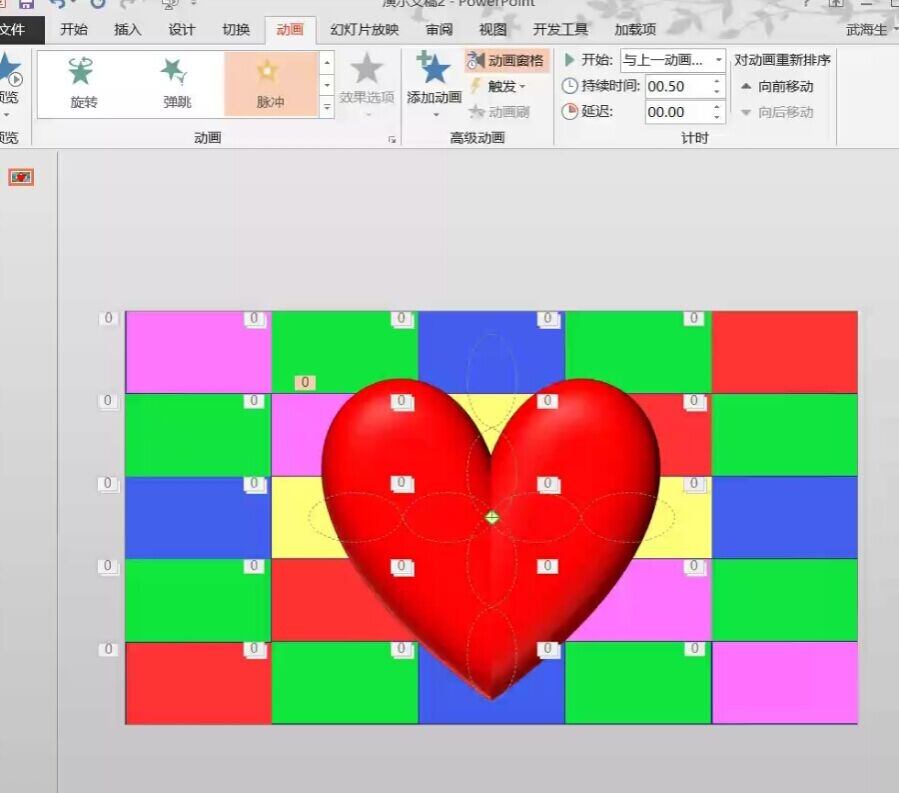The image size is (899, 793).
Task: Switch to the 切换 transitions tab
Action: [x=236, y=30]
